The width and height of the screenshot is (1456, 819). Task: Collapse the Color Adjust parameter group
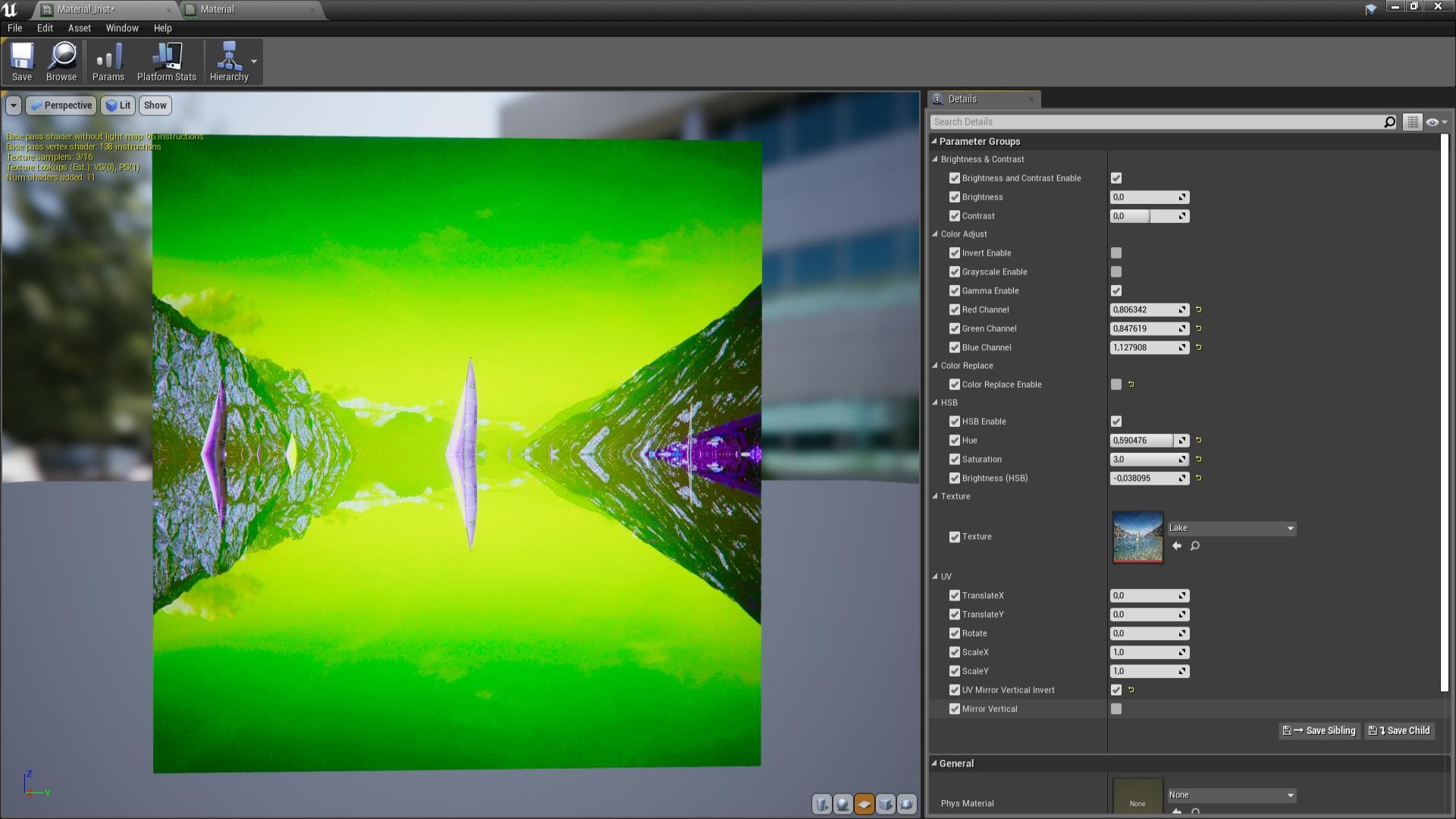[935, 234]
